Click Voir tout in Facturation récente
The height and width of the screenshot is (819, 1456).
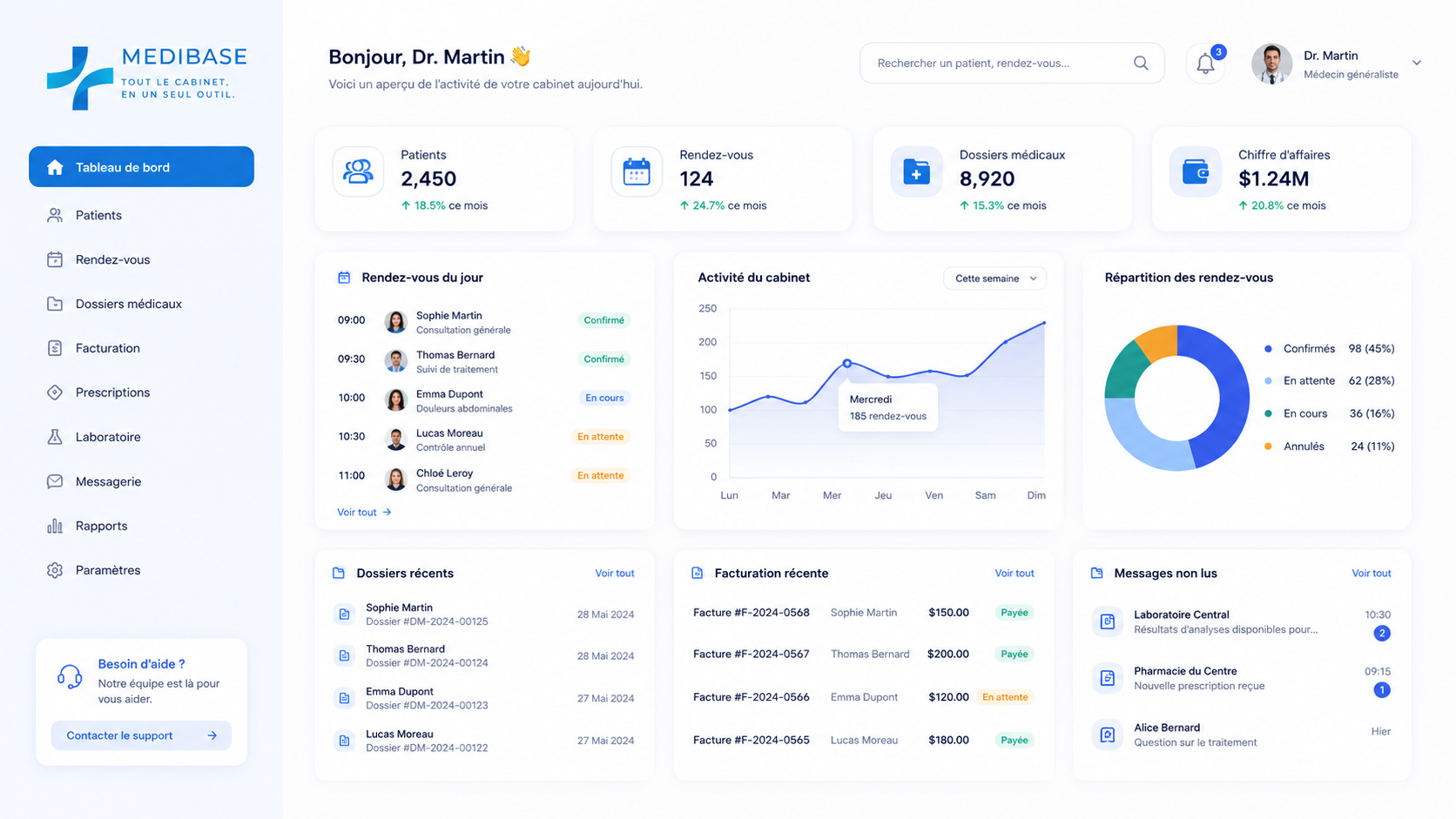point(1014,574)
